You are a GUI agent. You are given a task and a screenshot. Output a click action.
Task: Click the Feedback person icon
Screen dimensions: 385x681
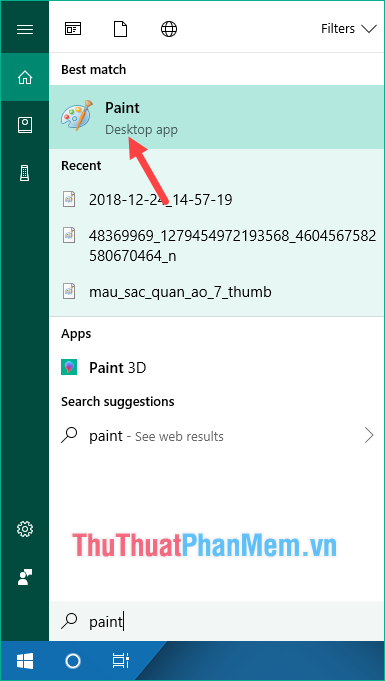click(x=25, y=577)
